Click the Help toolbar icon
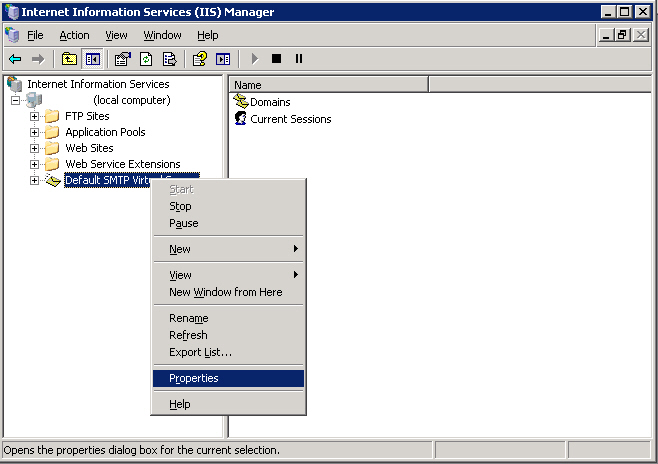The width and height of the screenshot is (658, 464). tap(200, 59)
